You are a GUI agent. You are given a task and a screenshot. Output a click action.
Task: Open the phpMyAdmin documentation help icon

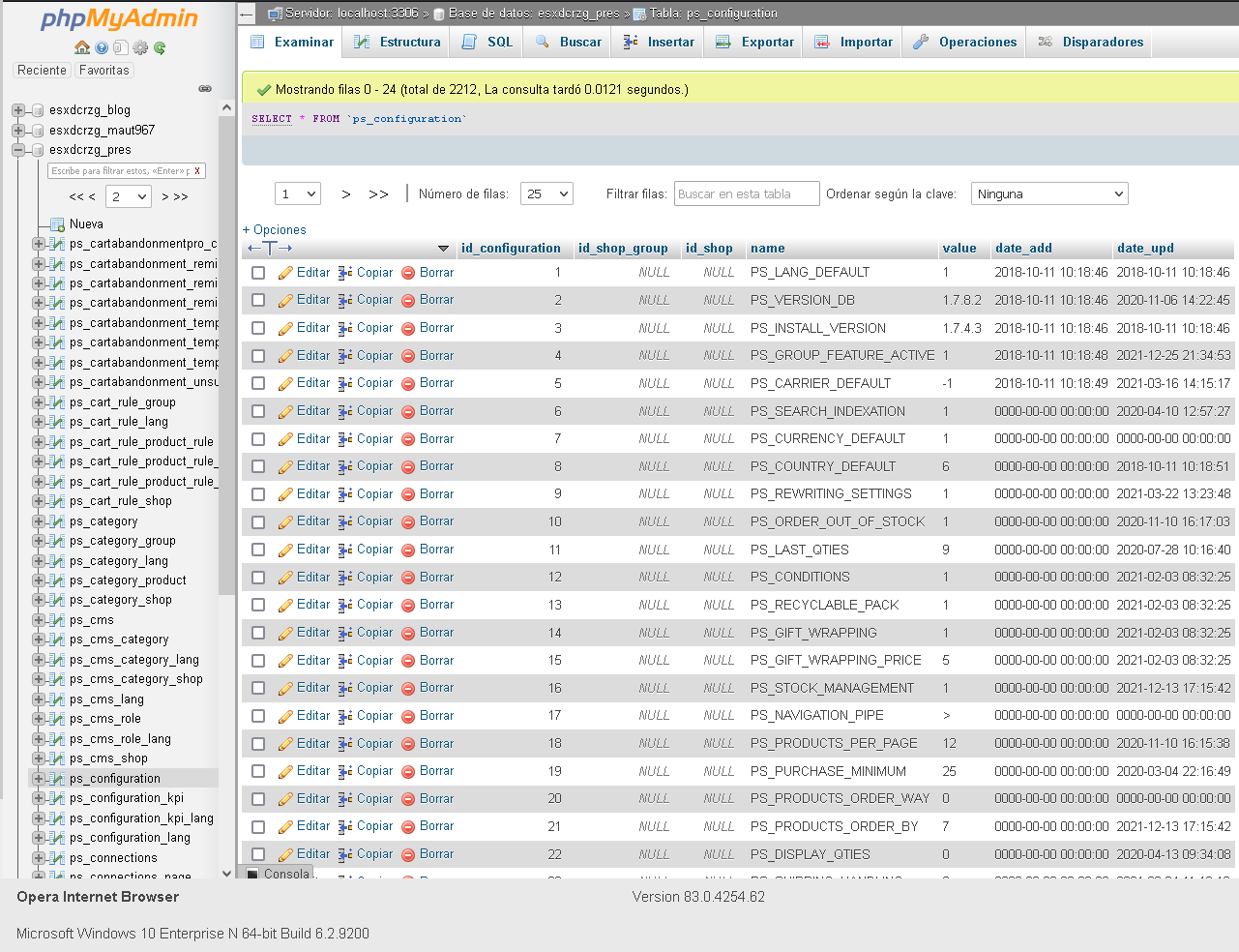pos(102,47)
